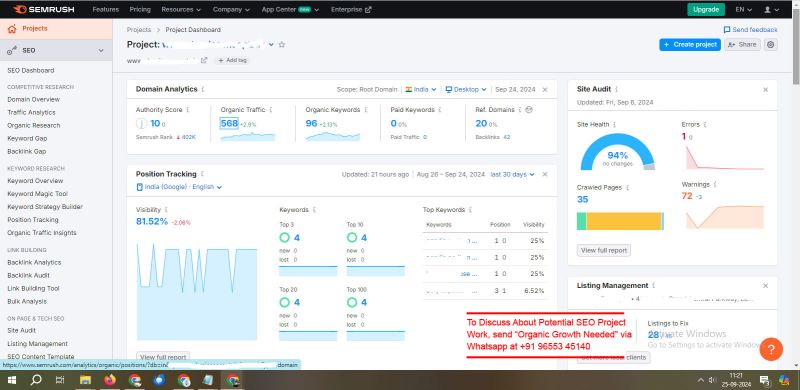Screen dimensions: 800x390
Task: Open Site Audit in sidebar
Action: point(21,330)
